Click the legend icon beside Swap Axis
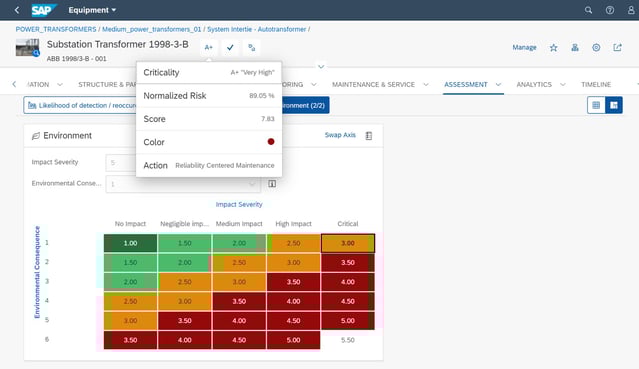639x369 pixels. [x=369, y=135]
